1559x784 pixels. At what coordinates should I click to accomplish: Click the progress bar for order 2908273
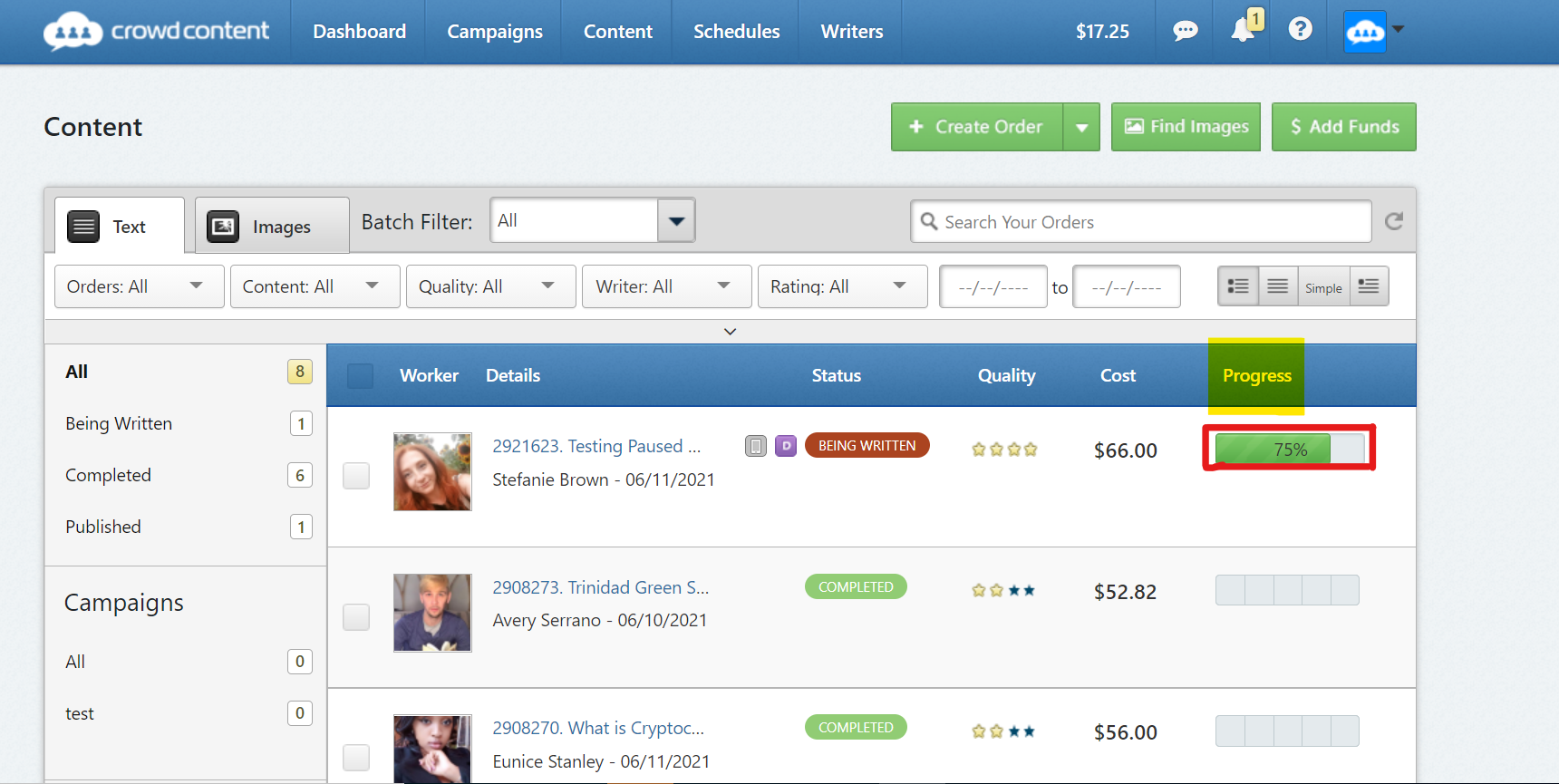point(1287,590)
